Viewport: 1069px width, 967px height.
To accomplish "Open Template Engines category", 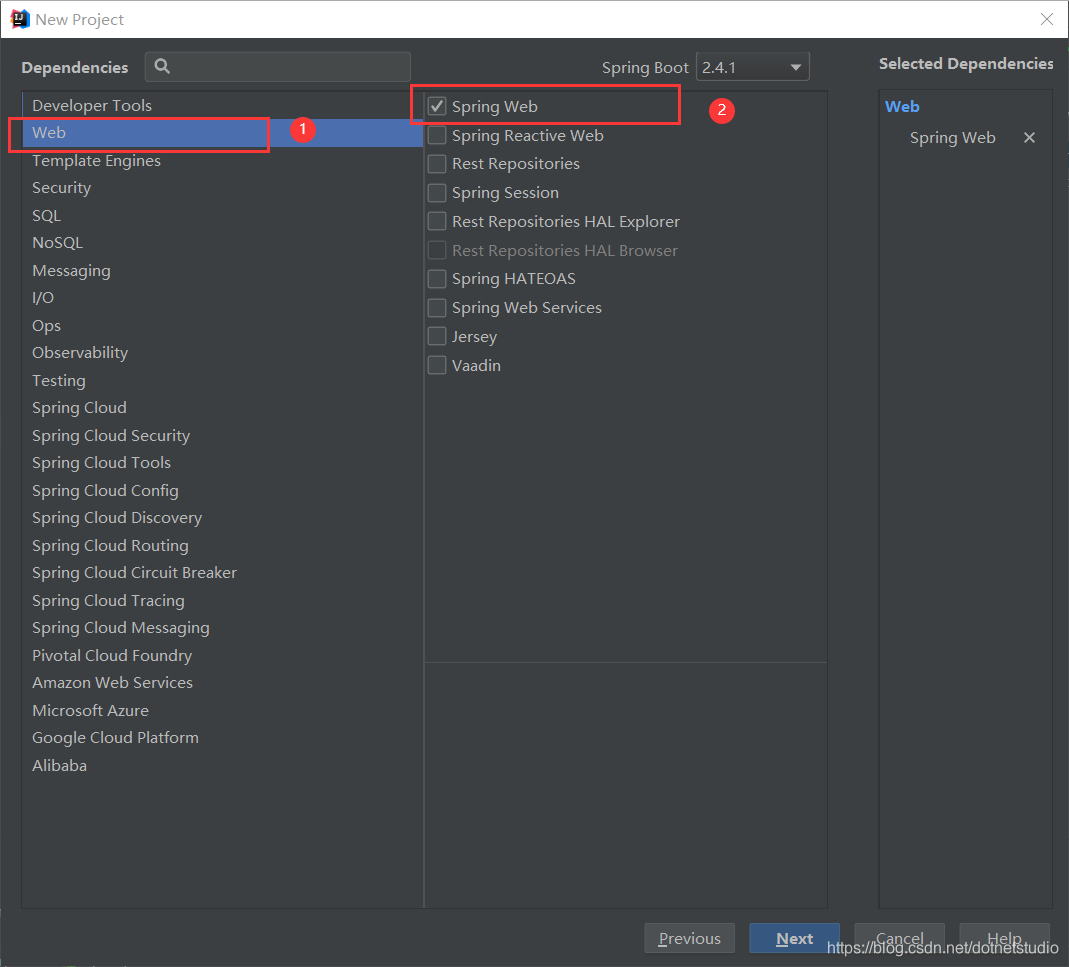I will click(222, 160).
